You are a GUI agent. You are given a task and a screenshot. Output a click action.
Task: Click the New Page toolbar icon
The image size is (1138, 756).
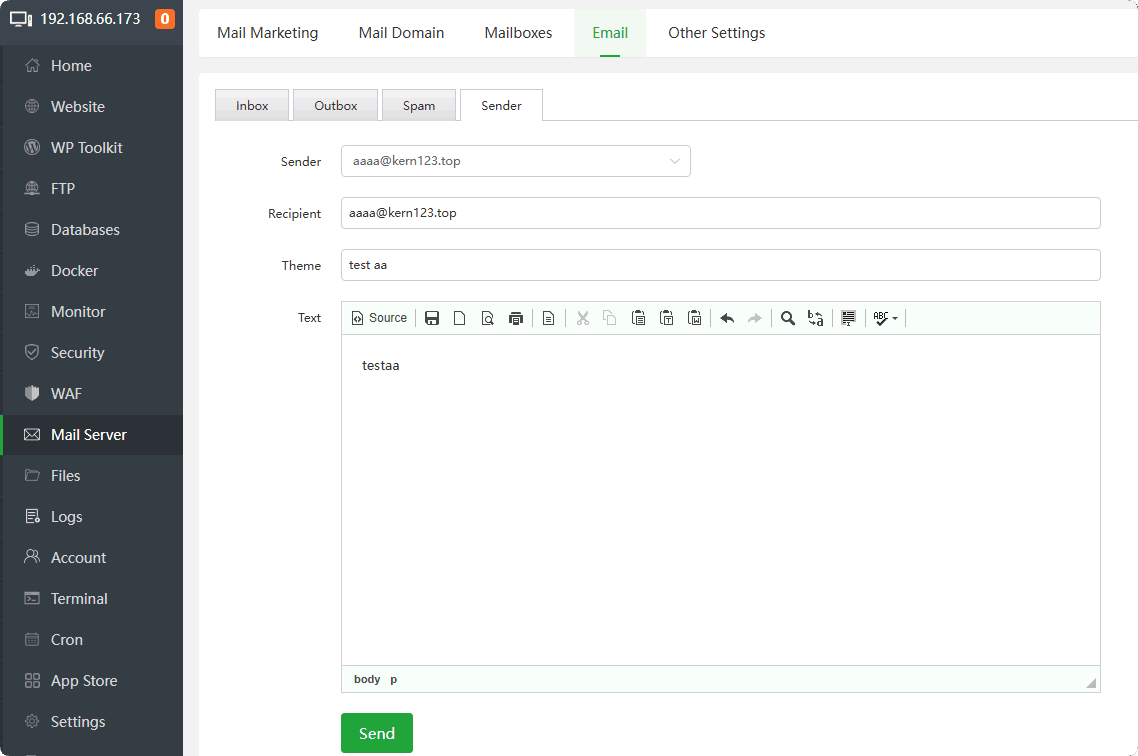460,318
